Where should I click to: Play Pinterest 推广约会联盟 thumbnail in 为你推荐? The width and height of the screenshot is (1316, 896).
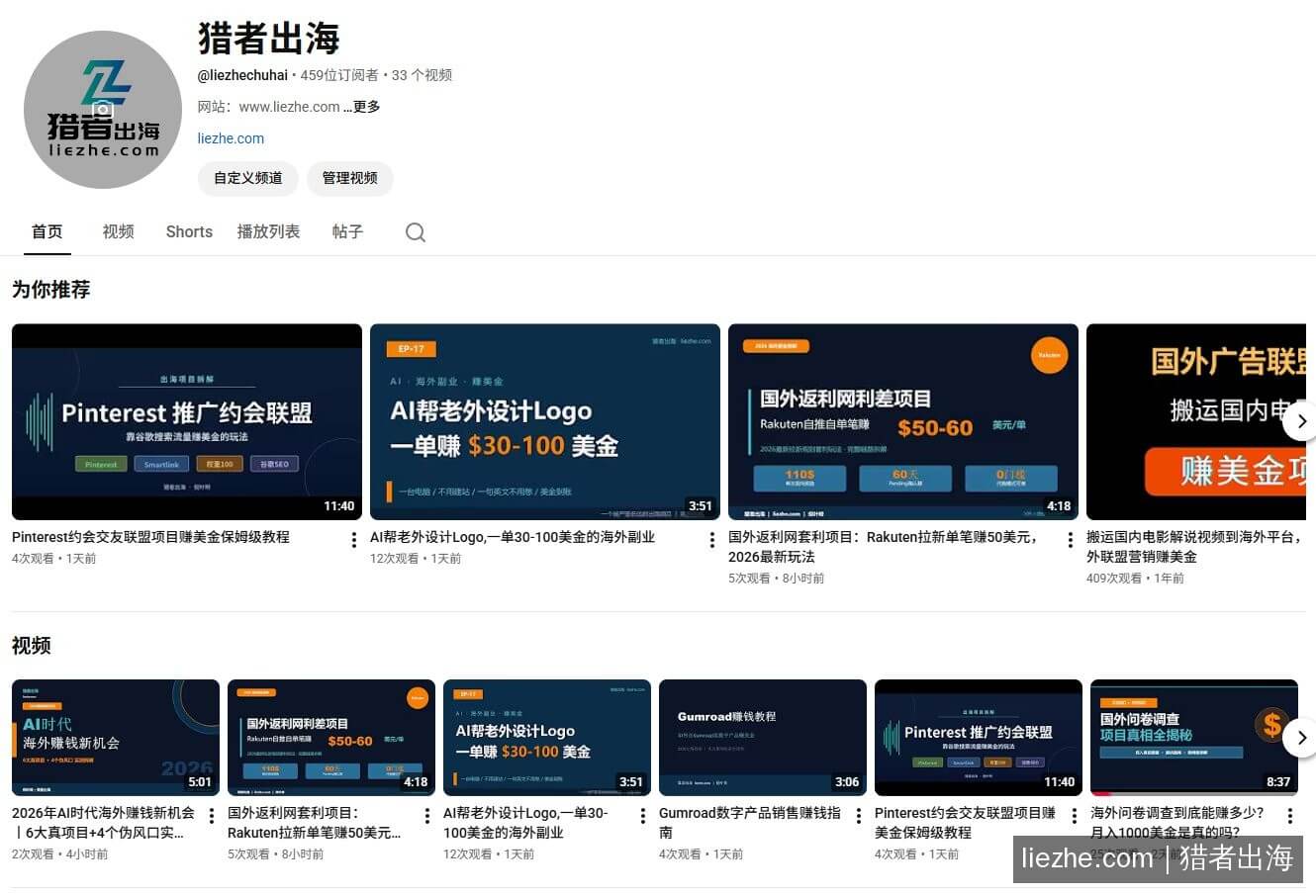tap(187, 421)
